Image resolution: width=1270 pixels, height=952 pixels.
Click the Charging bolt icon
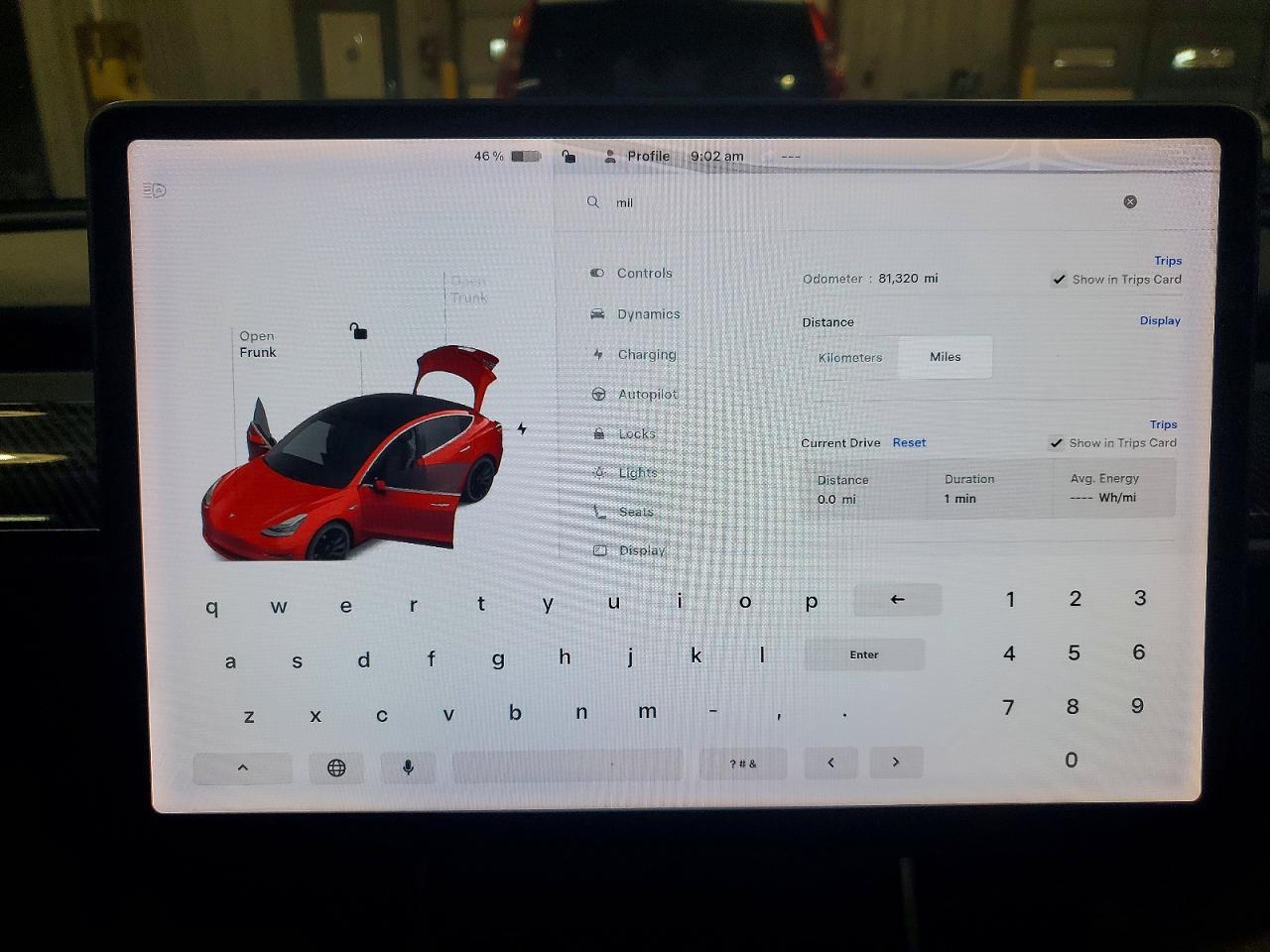point(597,354)
